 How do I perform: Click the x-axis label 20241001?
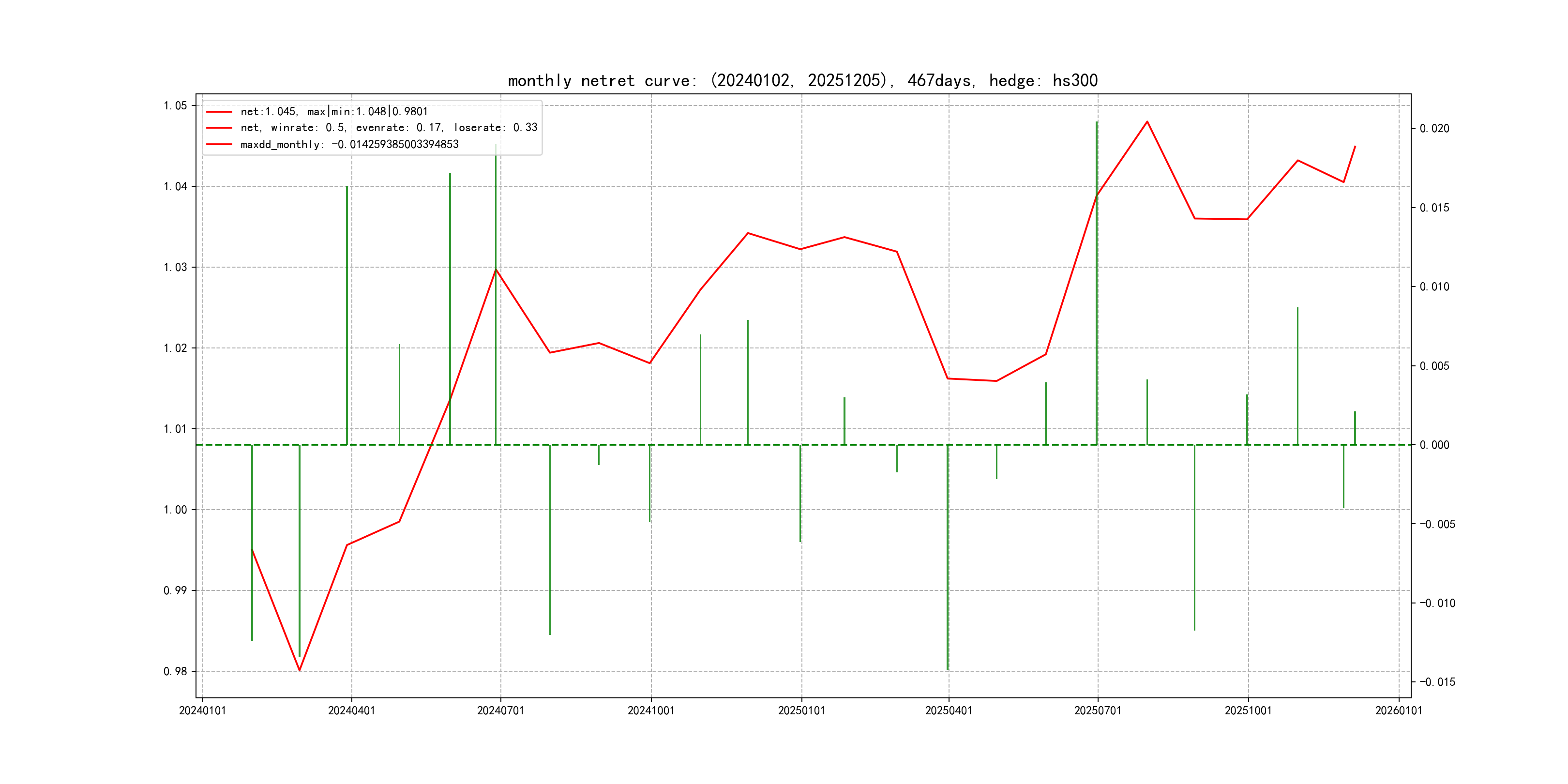(x=651, y=711)
